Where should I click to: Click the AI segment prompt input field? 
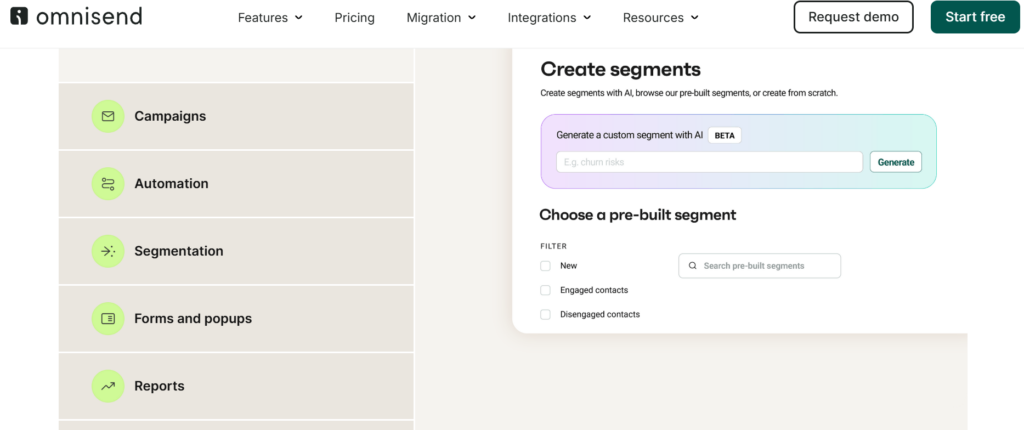[709, 162]
